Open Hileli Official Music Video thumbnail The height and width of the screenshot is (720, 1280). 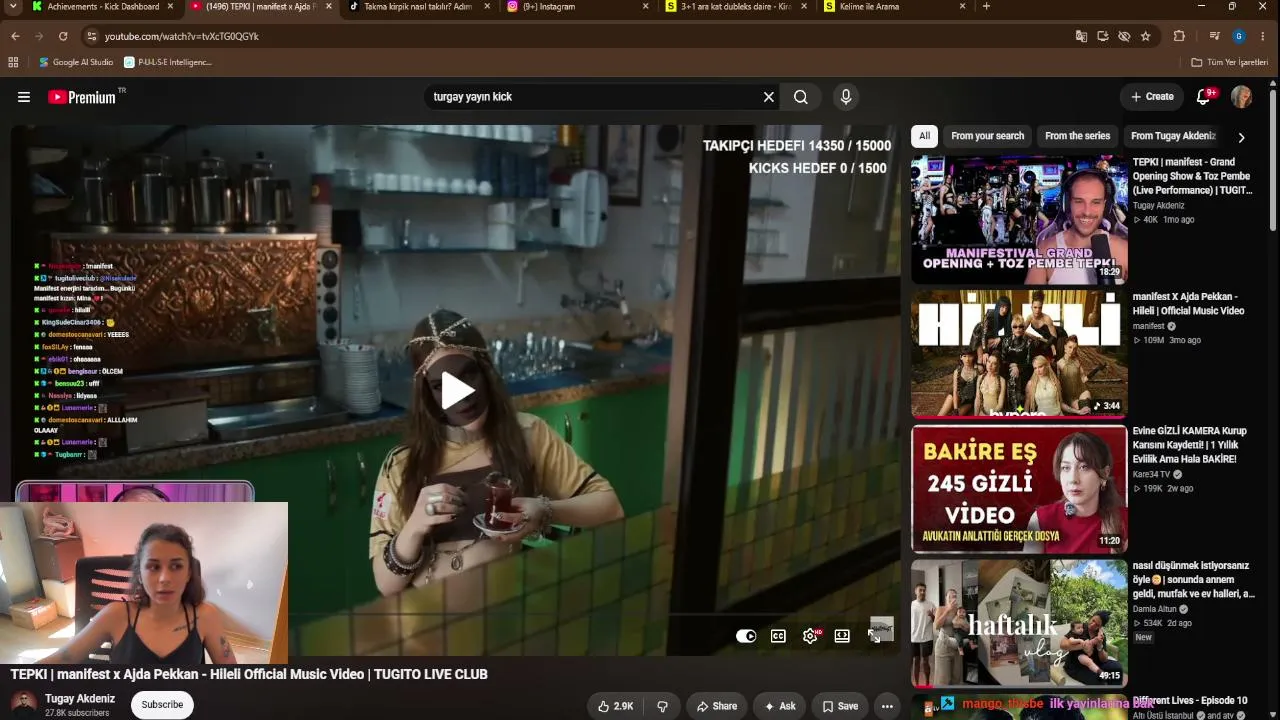pos(1019,354)
